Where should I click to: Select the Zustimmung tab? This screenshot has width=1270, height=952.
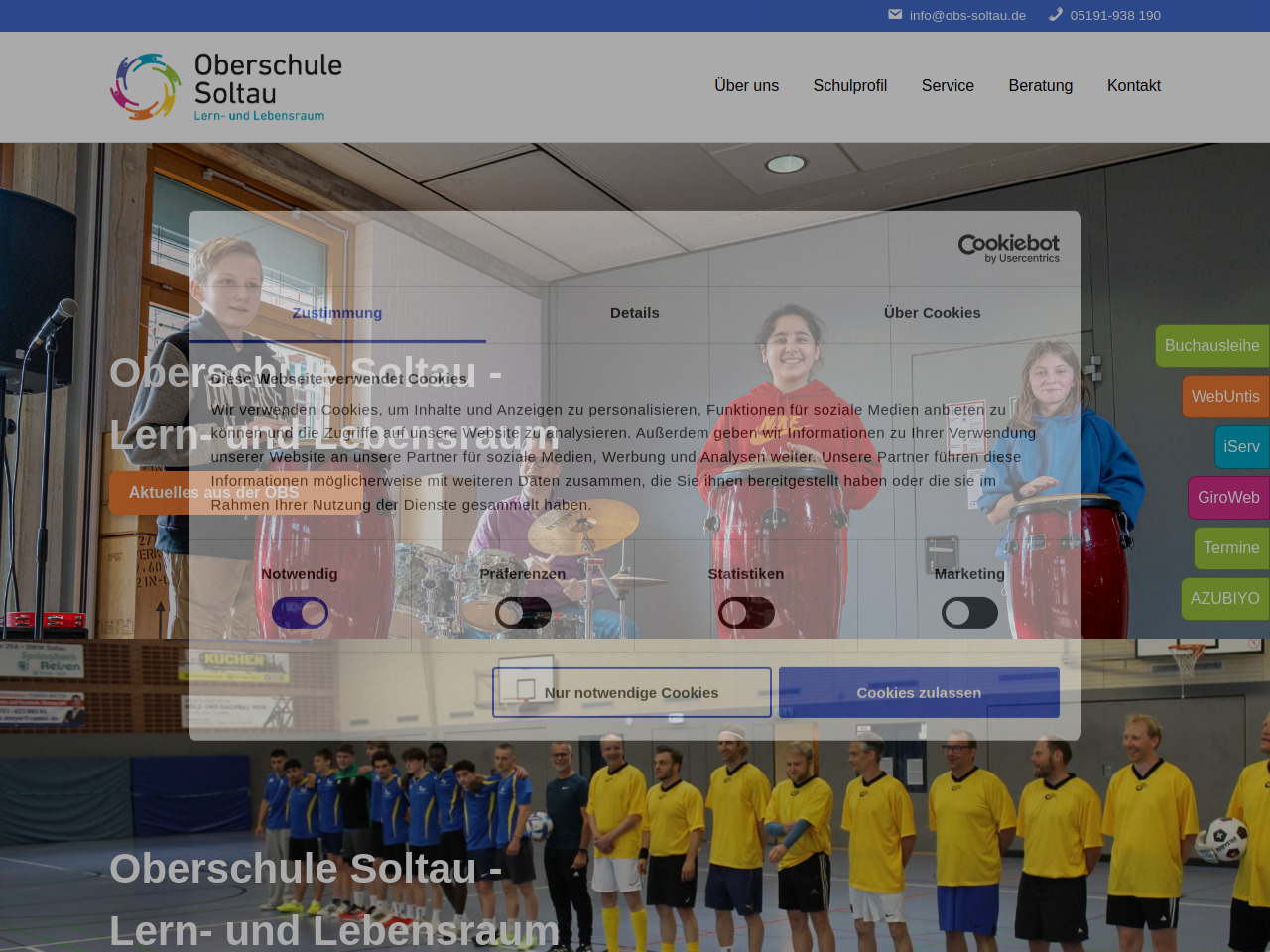coord(336,313)
